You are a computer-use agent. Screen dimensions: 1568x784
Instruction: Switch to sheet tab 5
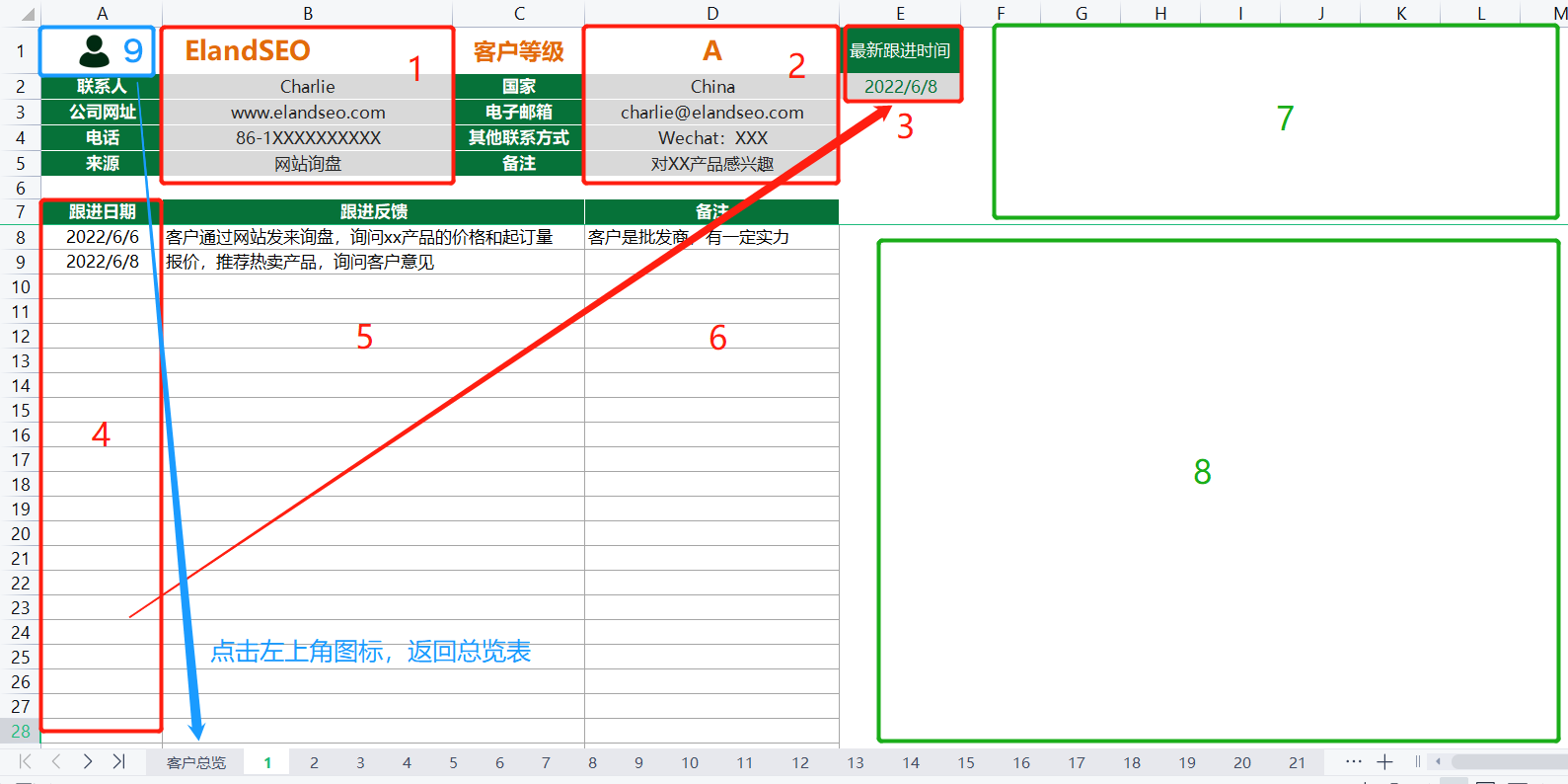pos(453,762)
